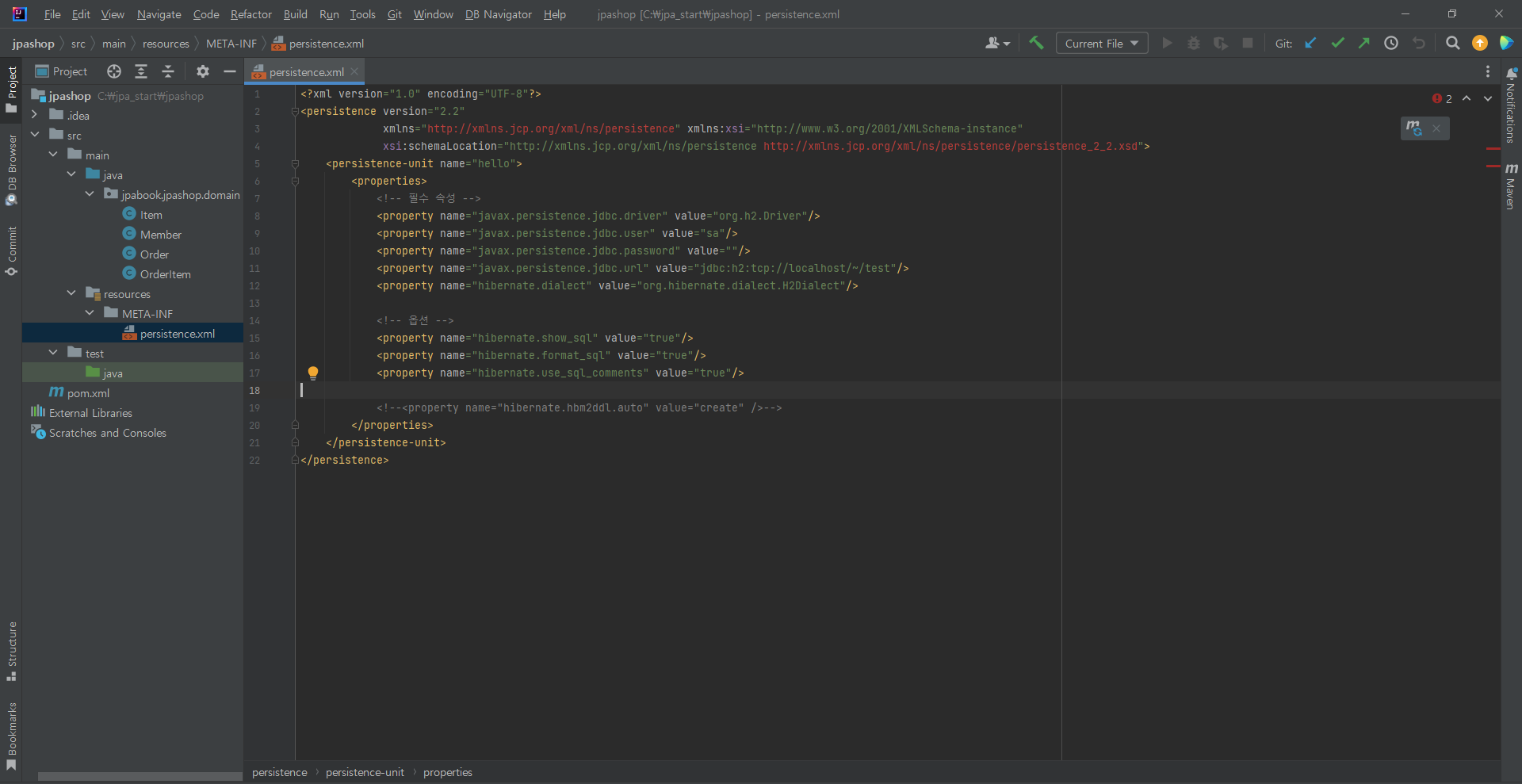Select pom.xml in project tree
Screen dimensions: 1522x784
click(x=88, y=393)
